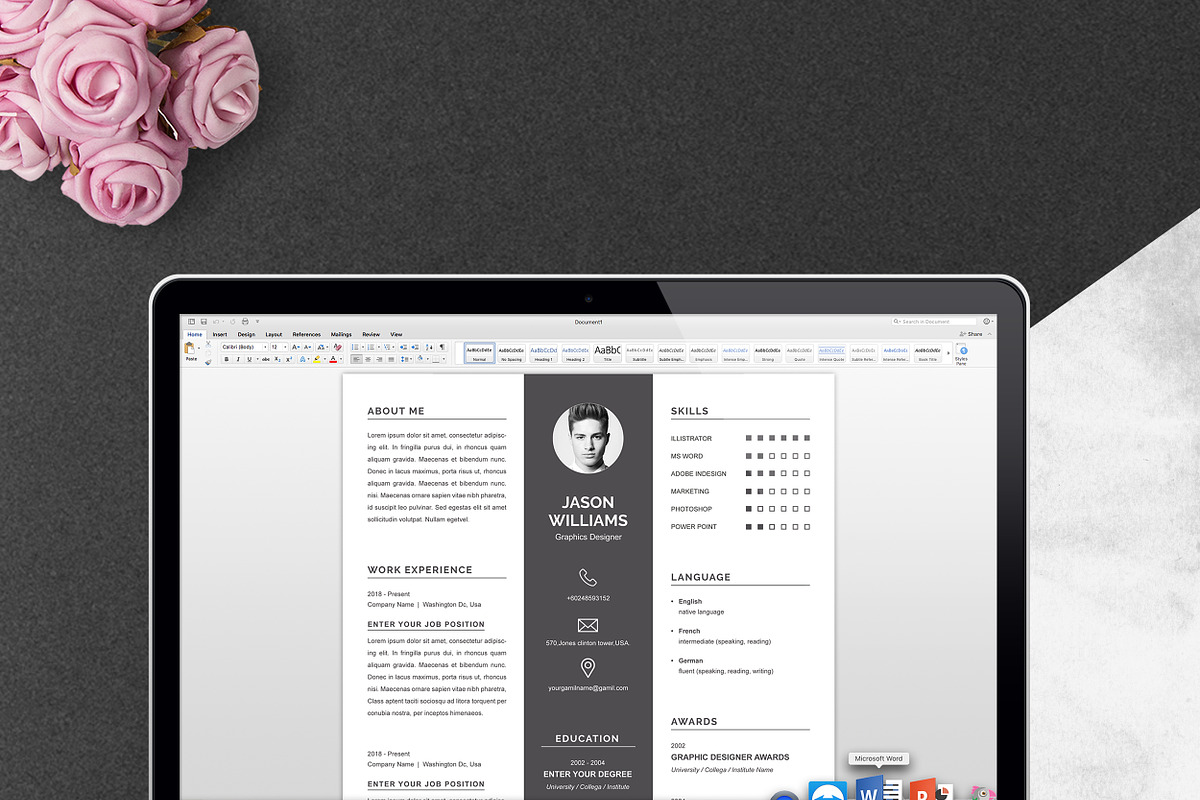Image resolution: width=1200 pixels, height=800 pixels.
Task: Click the smiley feedback icon
Action: (x=986, y=321)
